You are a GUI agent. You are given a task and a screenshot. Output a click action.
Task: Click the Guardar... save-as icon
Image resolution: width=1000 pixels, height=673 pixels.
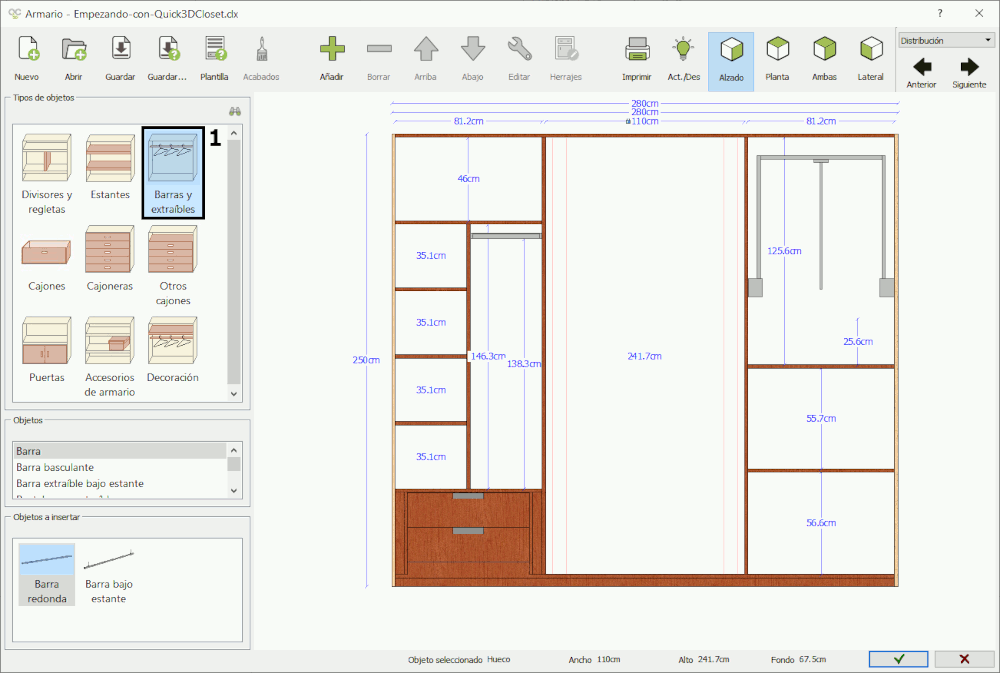[x=167, y=59]
